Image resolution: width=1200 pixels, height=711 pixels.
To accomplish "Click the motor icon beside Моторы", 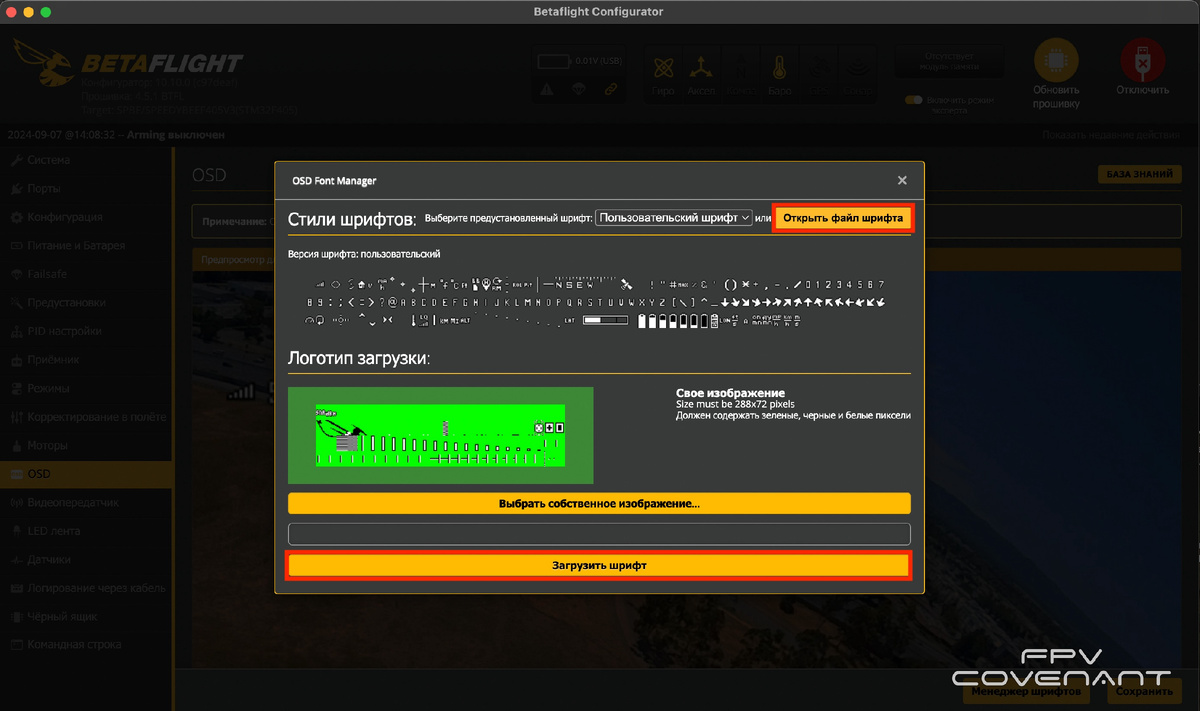I will coord(16,445).
